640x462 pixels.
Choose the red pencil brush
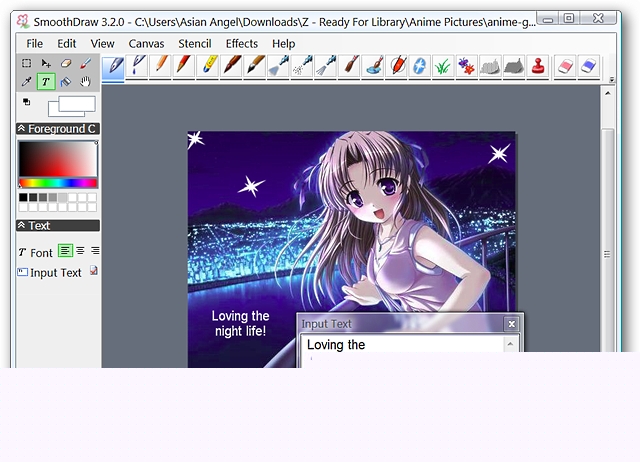[x=184, y=66]
